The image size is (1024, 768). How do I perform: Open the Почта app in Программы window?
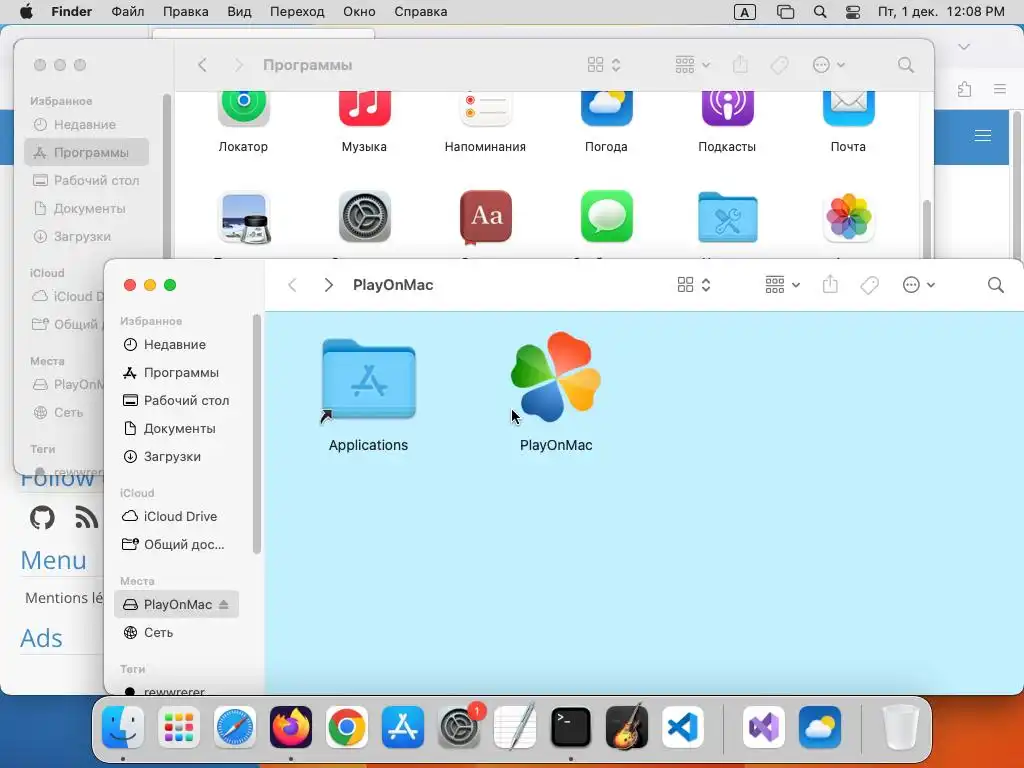click(848, 109)
